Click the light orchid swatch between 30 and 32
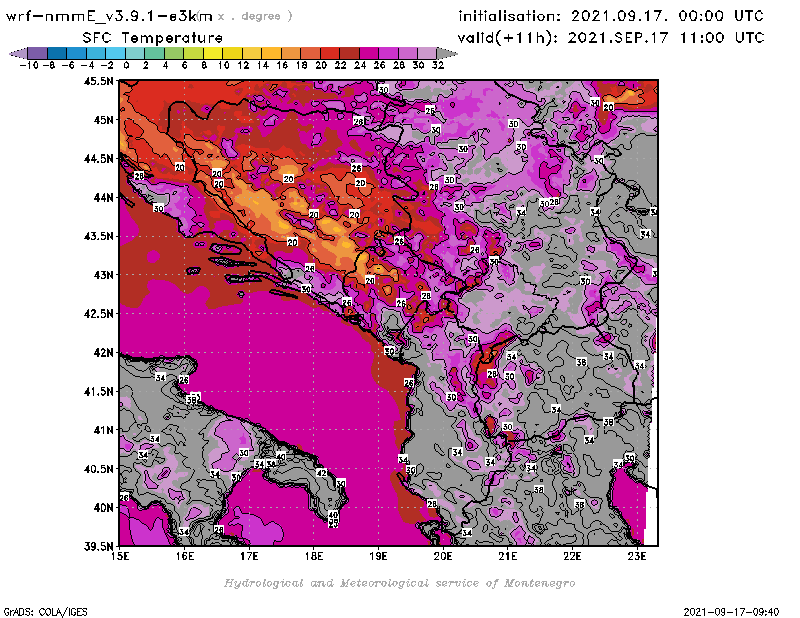 [427, 53]
